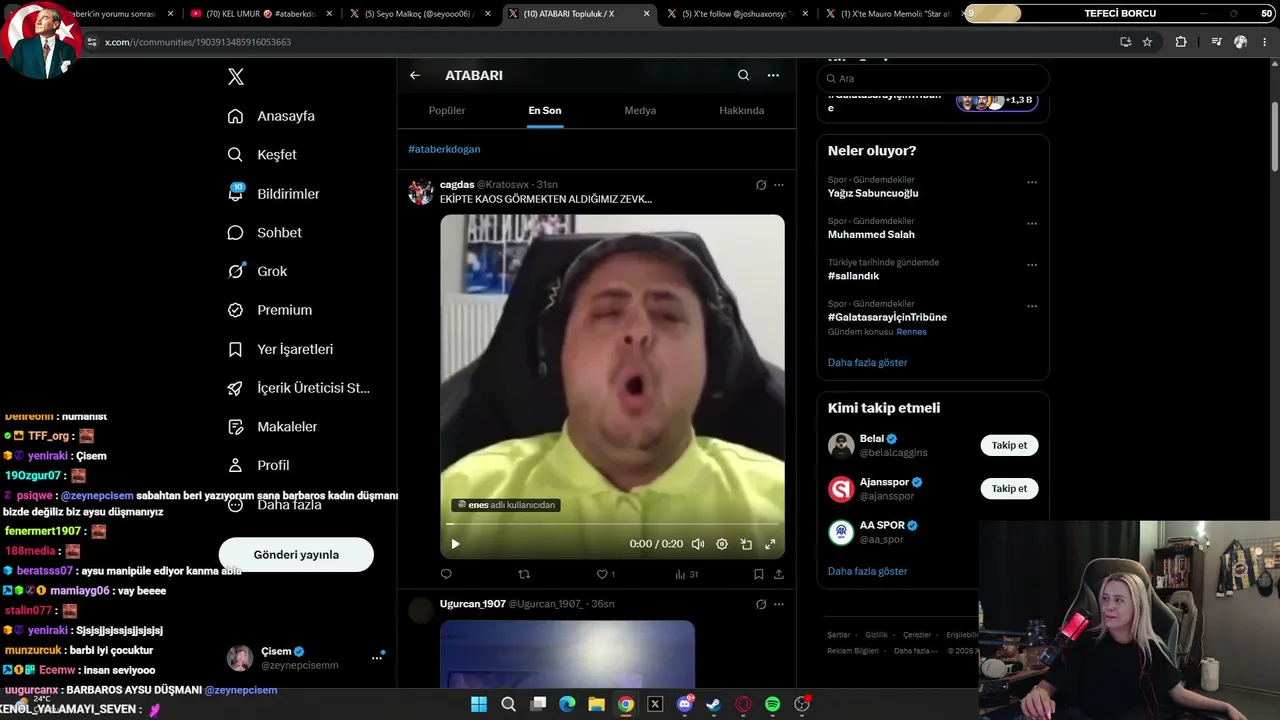Follow Belal with Takip et
Viewport: 1280px width, 720px height.
1009,445
